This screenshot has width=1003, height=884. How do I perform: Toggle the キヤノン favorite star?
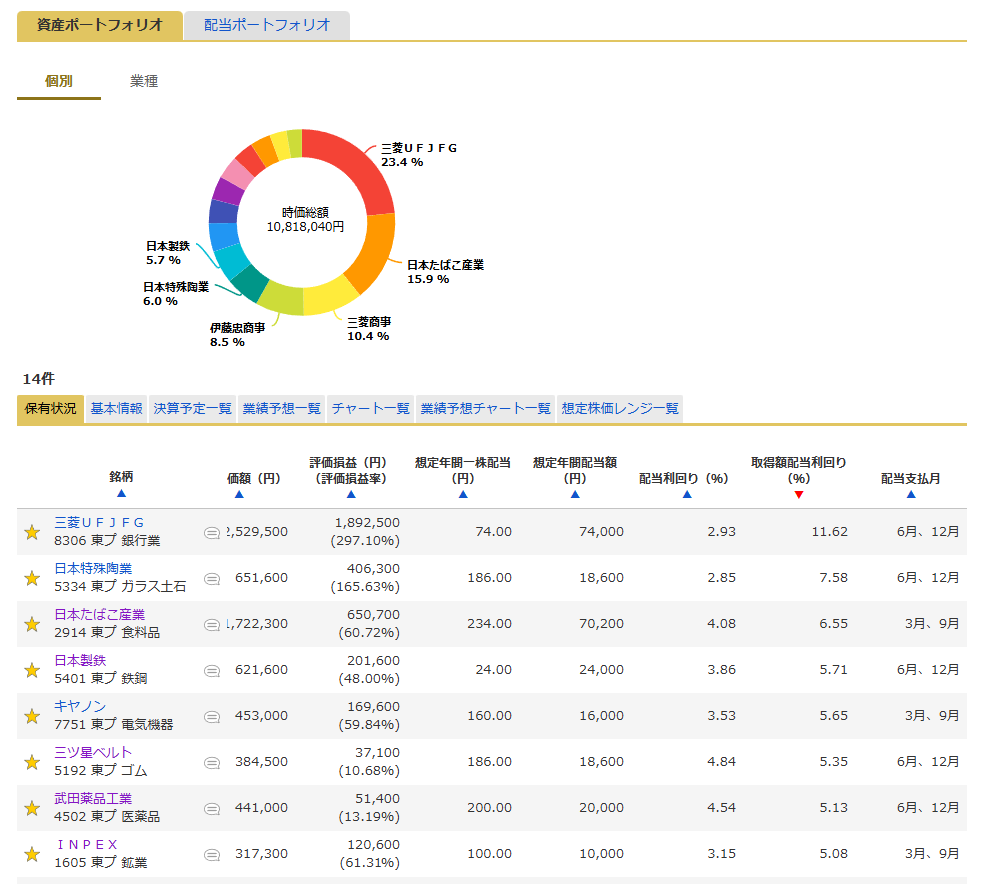[x=32, y=716]
